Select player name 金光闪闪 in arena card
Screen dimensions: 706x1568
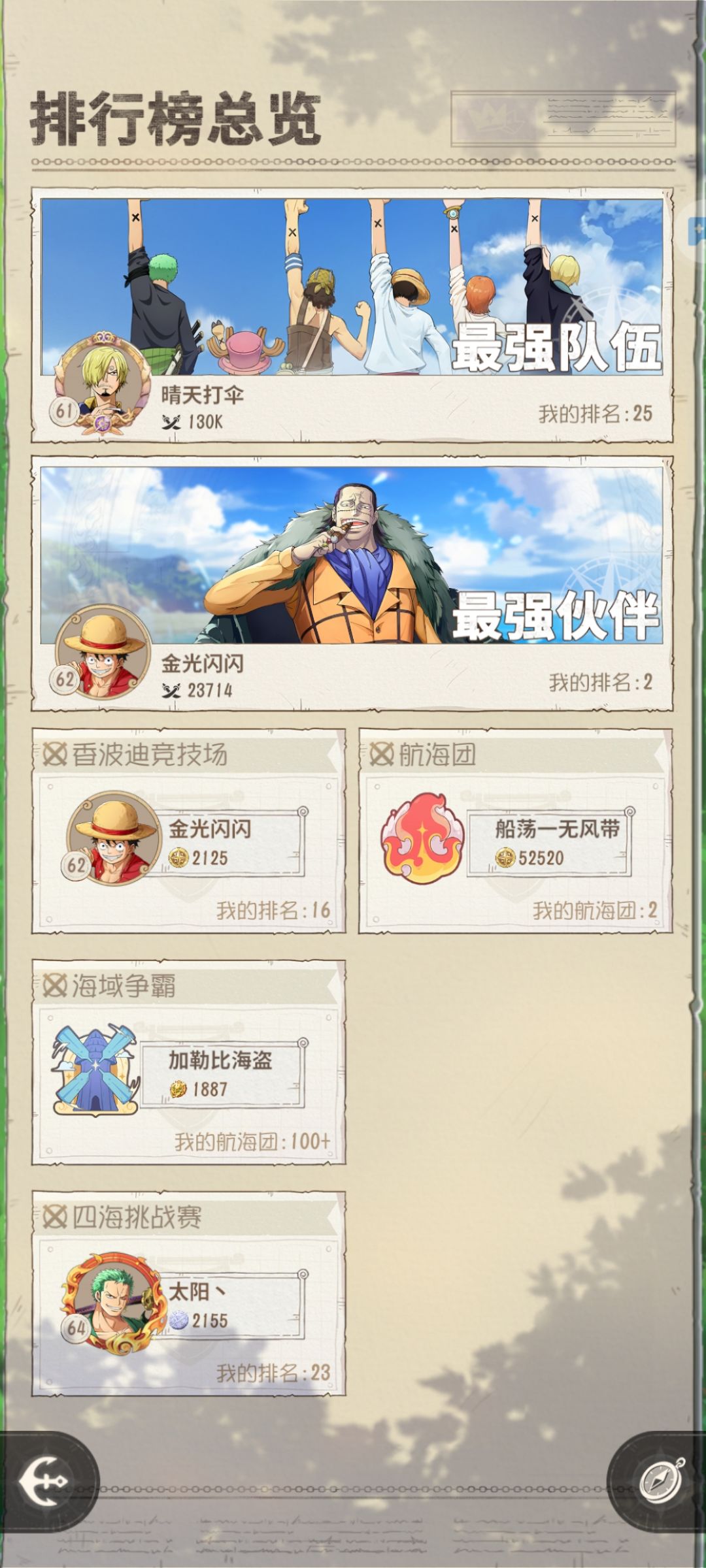click(x=210, y=829)
